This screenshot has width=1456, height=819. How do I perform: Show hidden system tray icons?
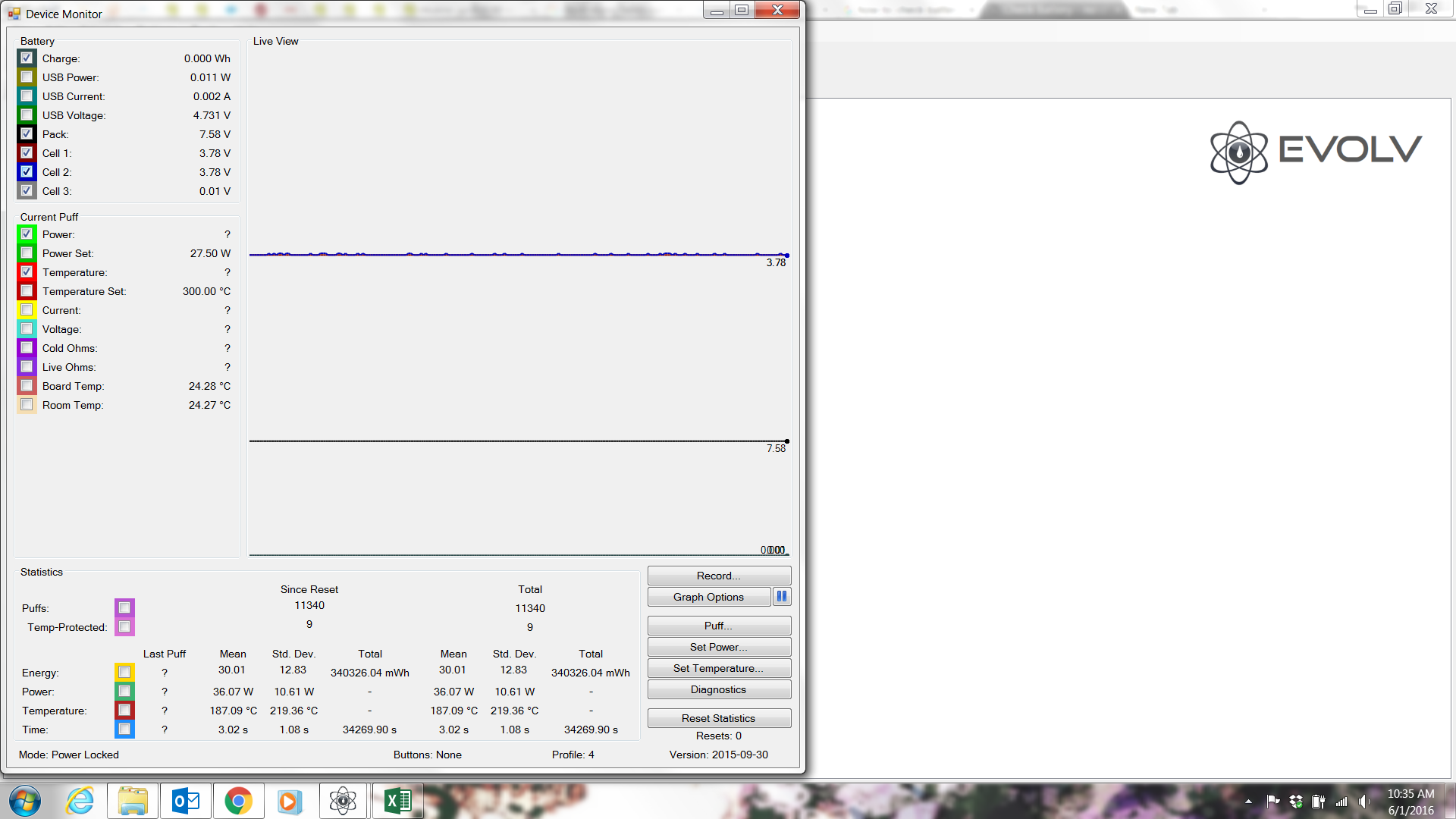1248,802
